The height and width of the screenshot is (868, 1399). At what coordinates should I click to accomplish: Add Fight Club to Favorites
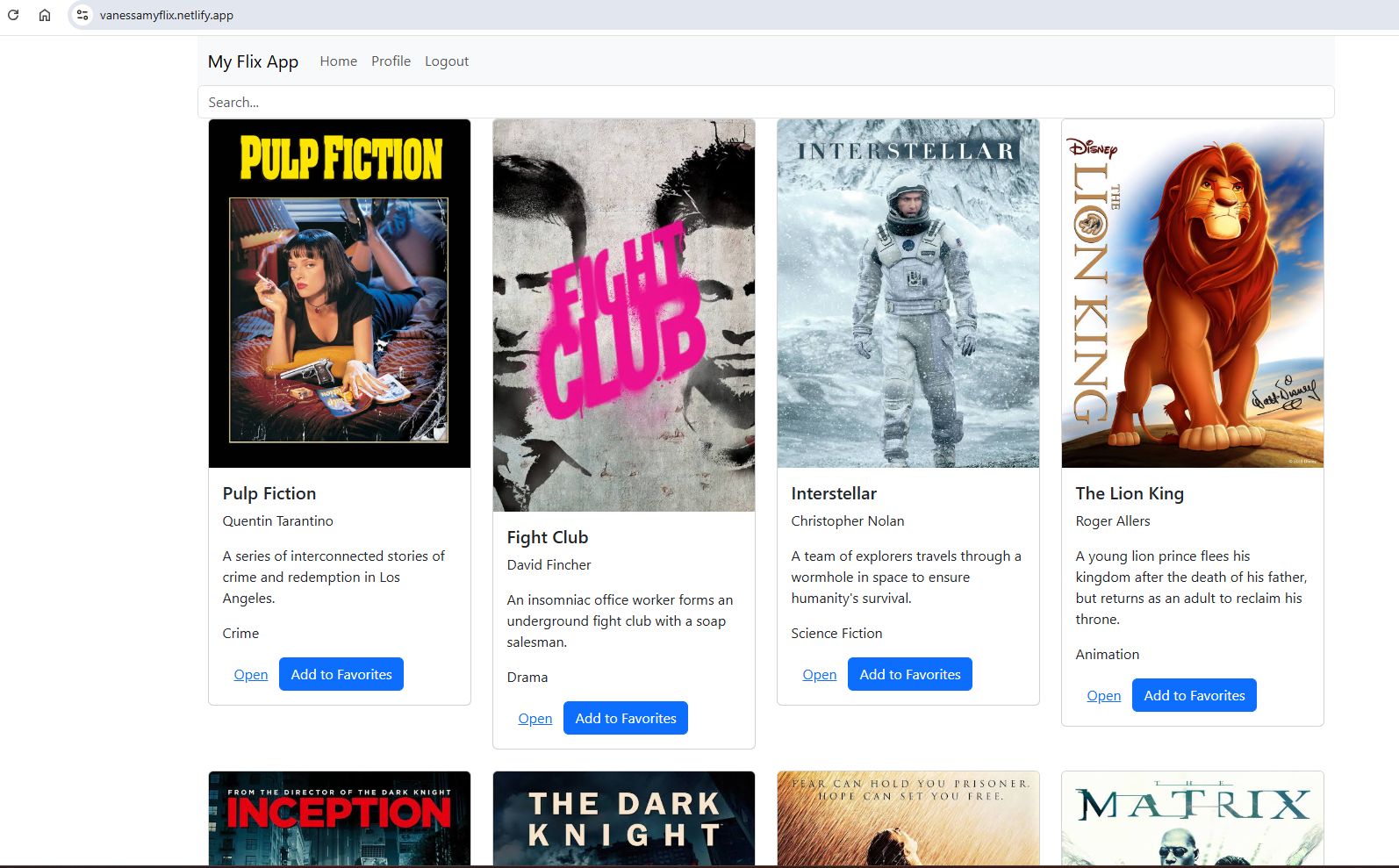626,718
